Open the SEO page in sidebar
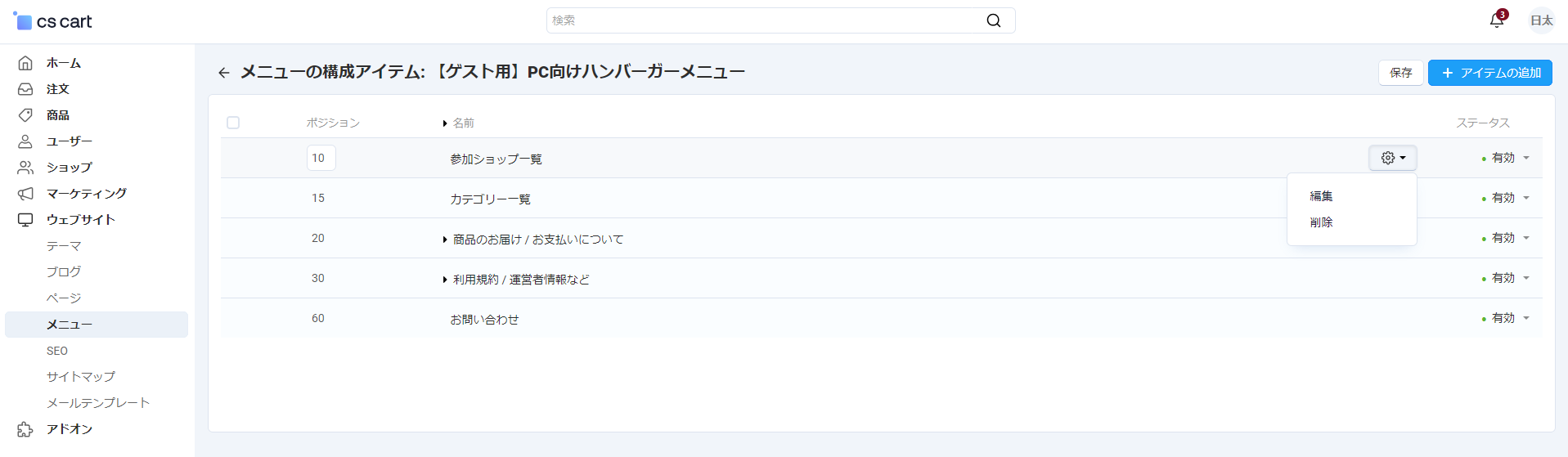This screenshot has height=457, width=1568. 57,351
